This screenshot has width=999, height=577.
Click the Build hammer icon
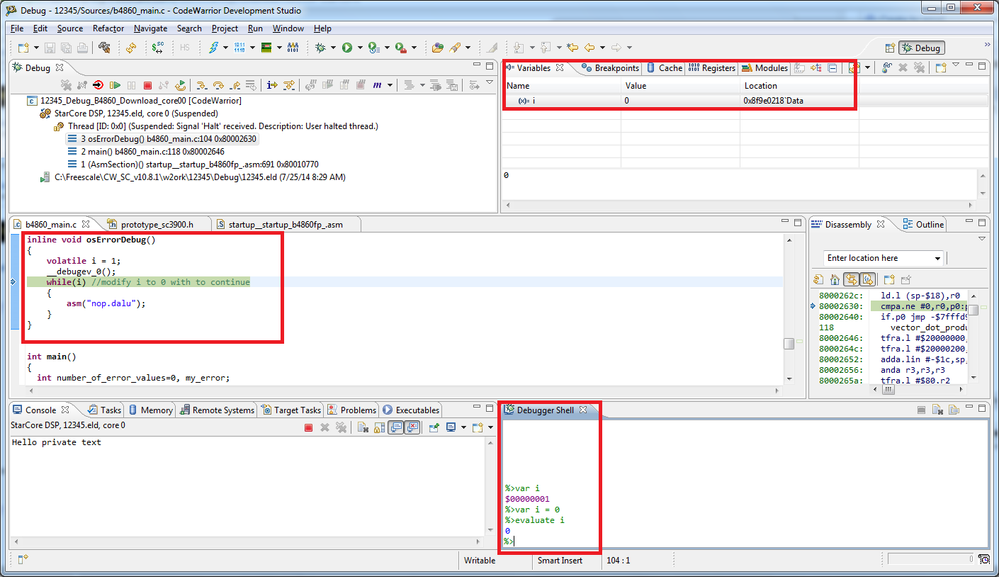(104, 48)
